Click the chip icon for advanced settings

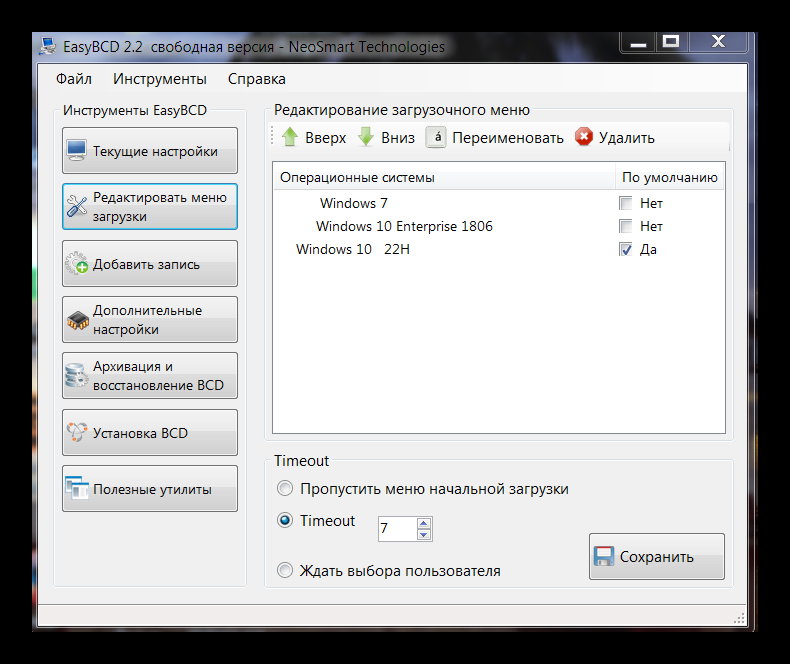[x=77, y=320]
